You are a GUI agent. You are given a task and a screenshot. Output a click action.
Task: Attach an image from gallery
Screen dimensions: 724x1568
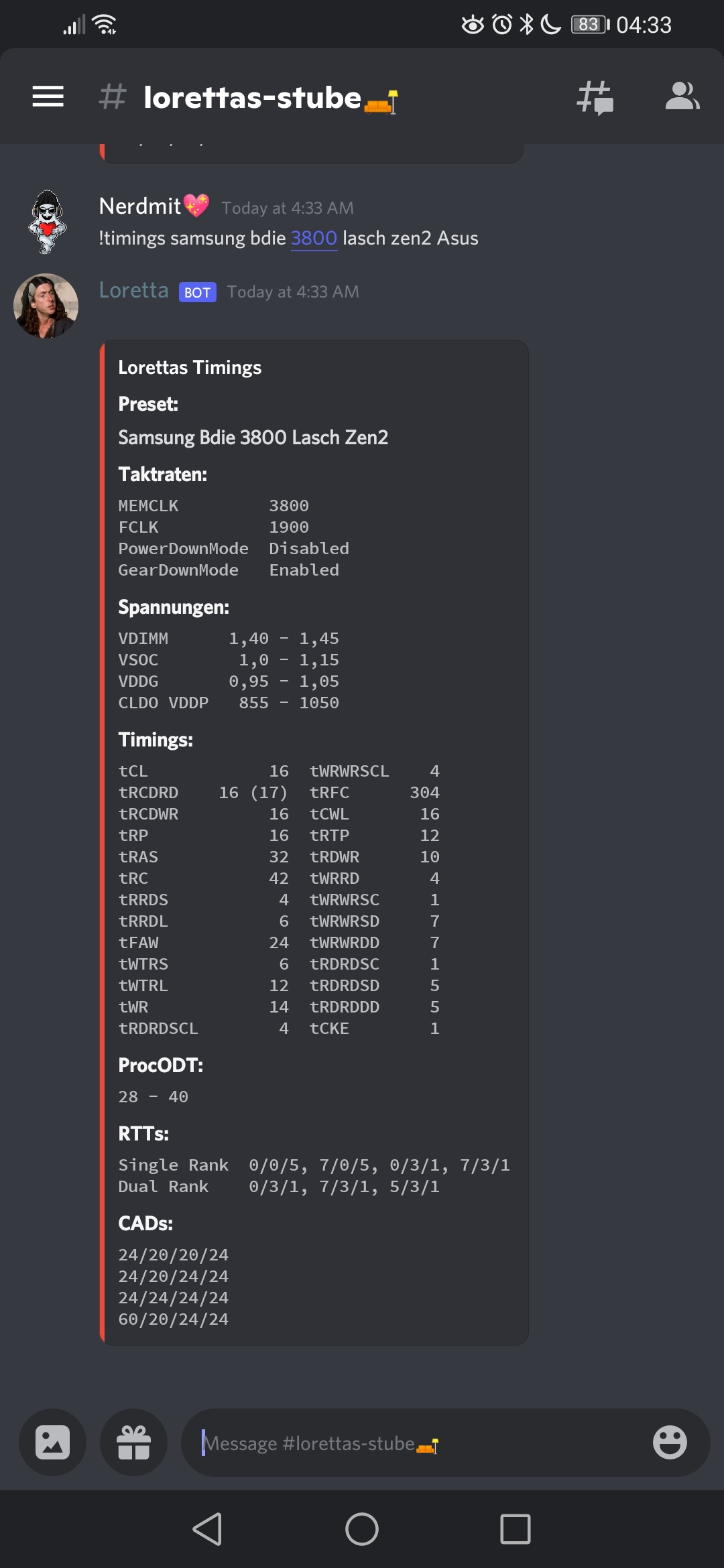[52, 1443]
